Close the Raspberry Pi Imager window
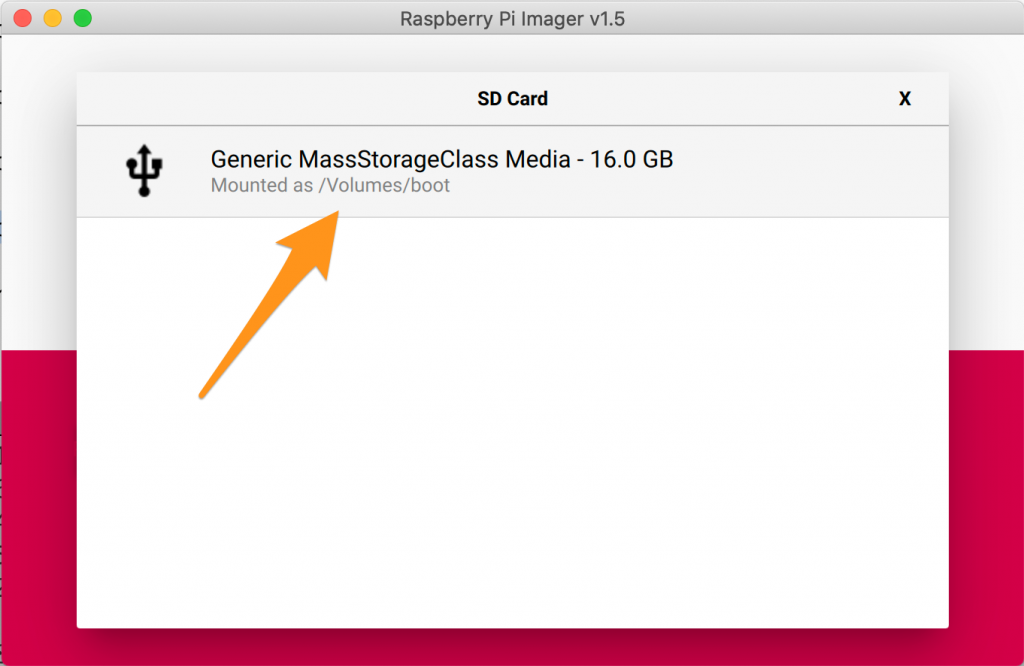Viewport: 1024px width, 666px height. click(x=23, y=18)
